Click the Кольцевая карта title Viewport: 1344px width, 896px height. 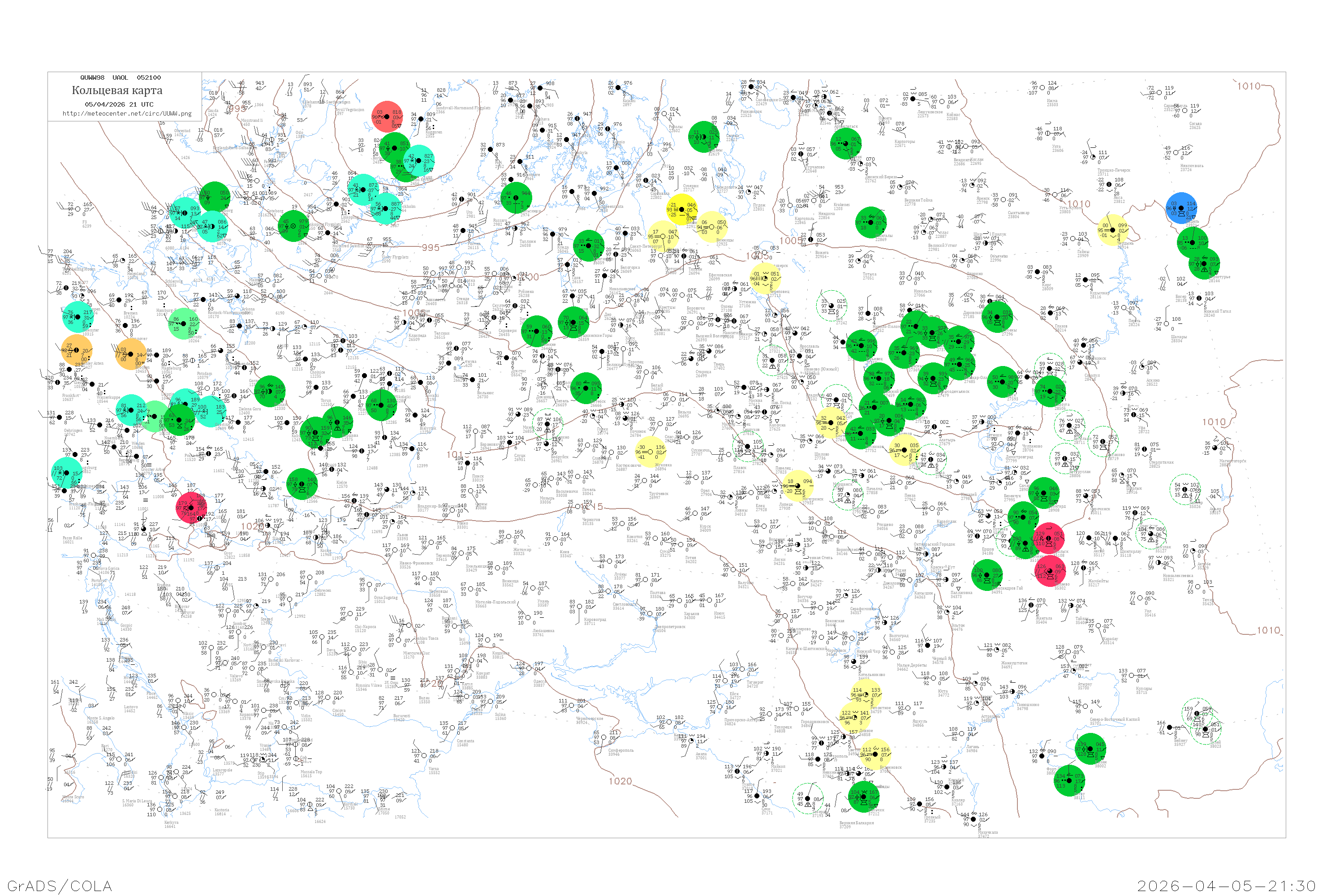point(117,90)
